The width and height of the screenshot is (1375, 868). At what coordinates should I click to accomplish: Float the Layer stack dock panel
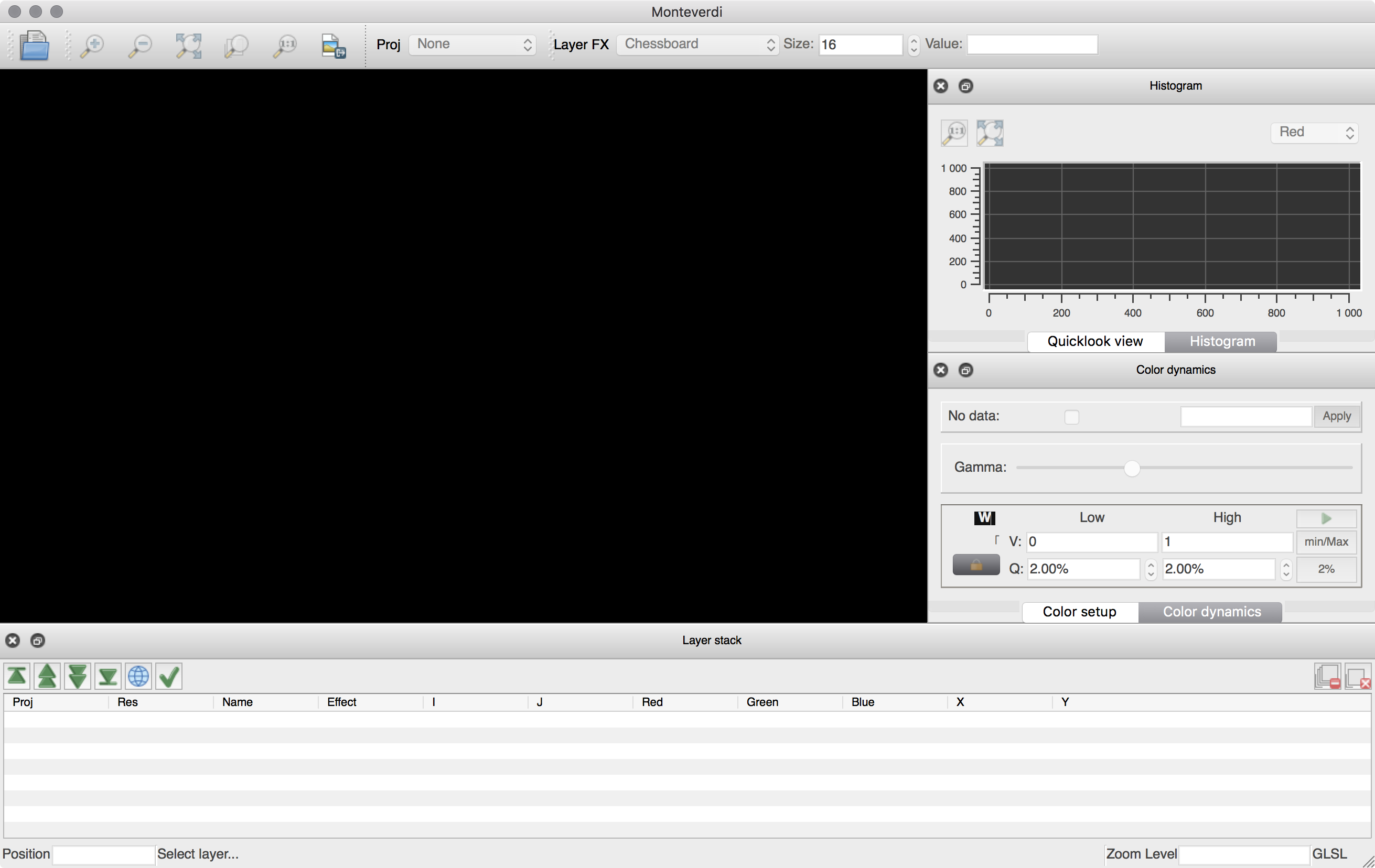(x=38, y=641)
